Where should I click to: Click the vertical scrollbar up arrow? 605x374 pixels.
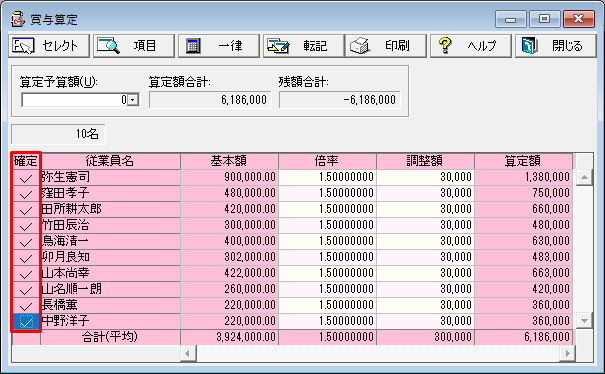(584, 178)
